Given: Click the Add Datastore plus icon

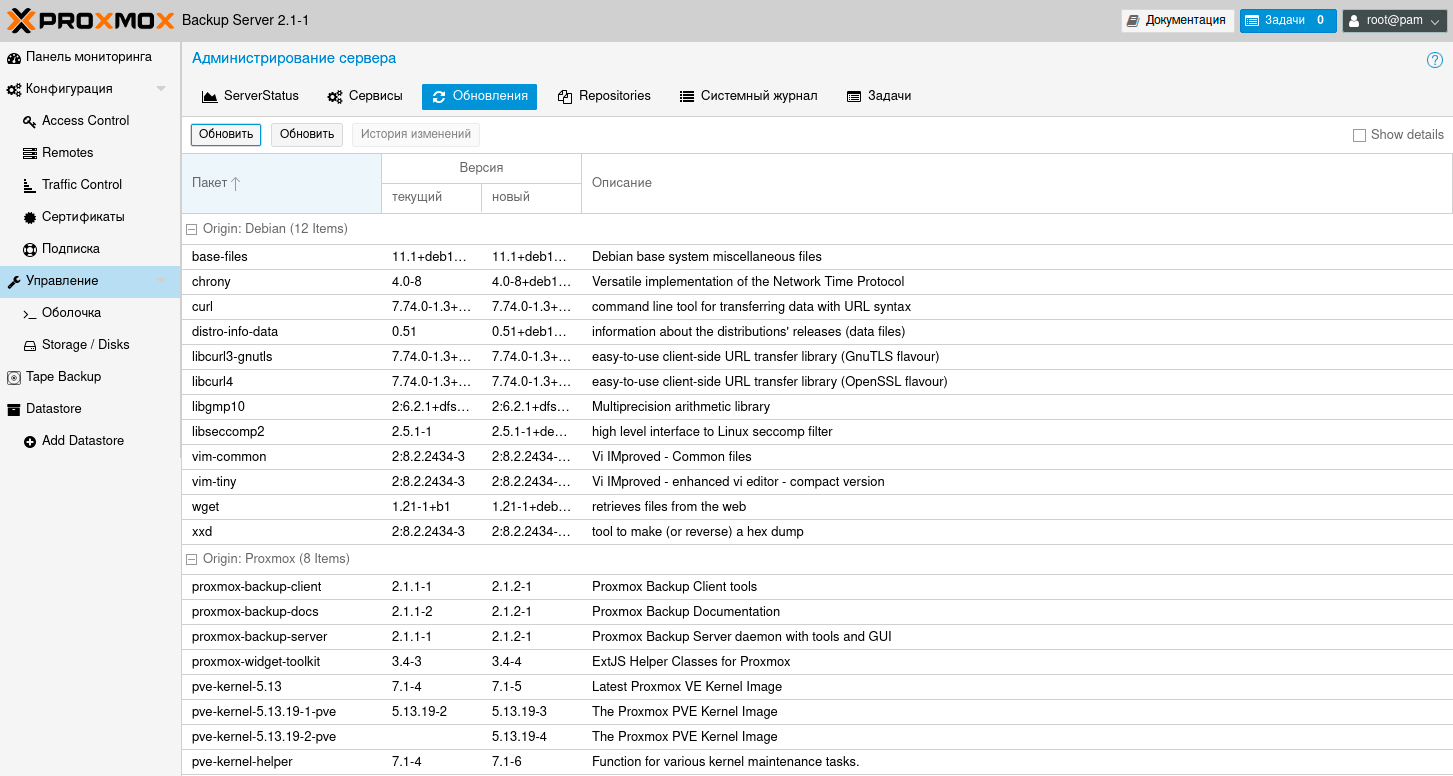Looking at the screenshot, I should [30, 441].
